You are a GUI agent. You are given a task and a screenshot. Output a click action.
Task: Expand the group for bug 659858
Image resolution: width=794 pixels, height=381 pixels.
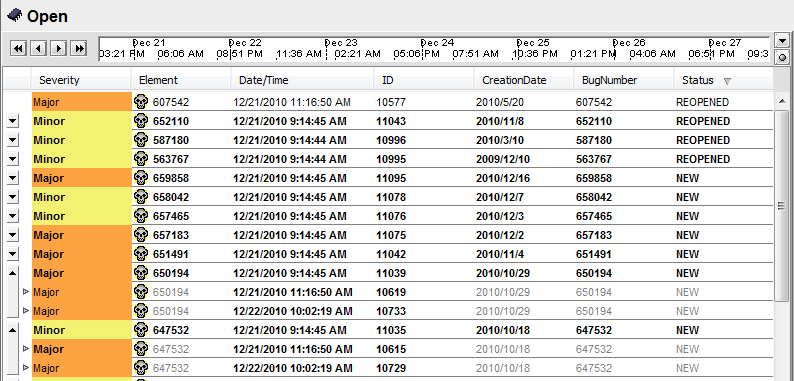[x=13, y=178]
